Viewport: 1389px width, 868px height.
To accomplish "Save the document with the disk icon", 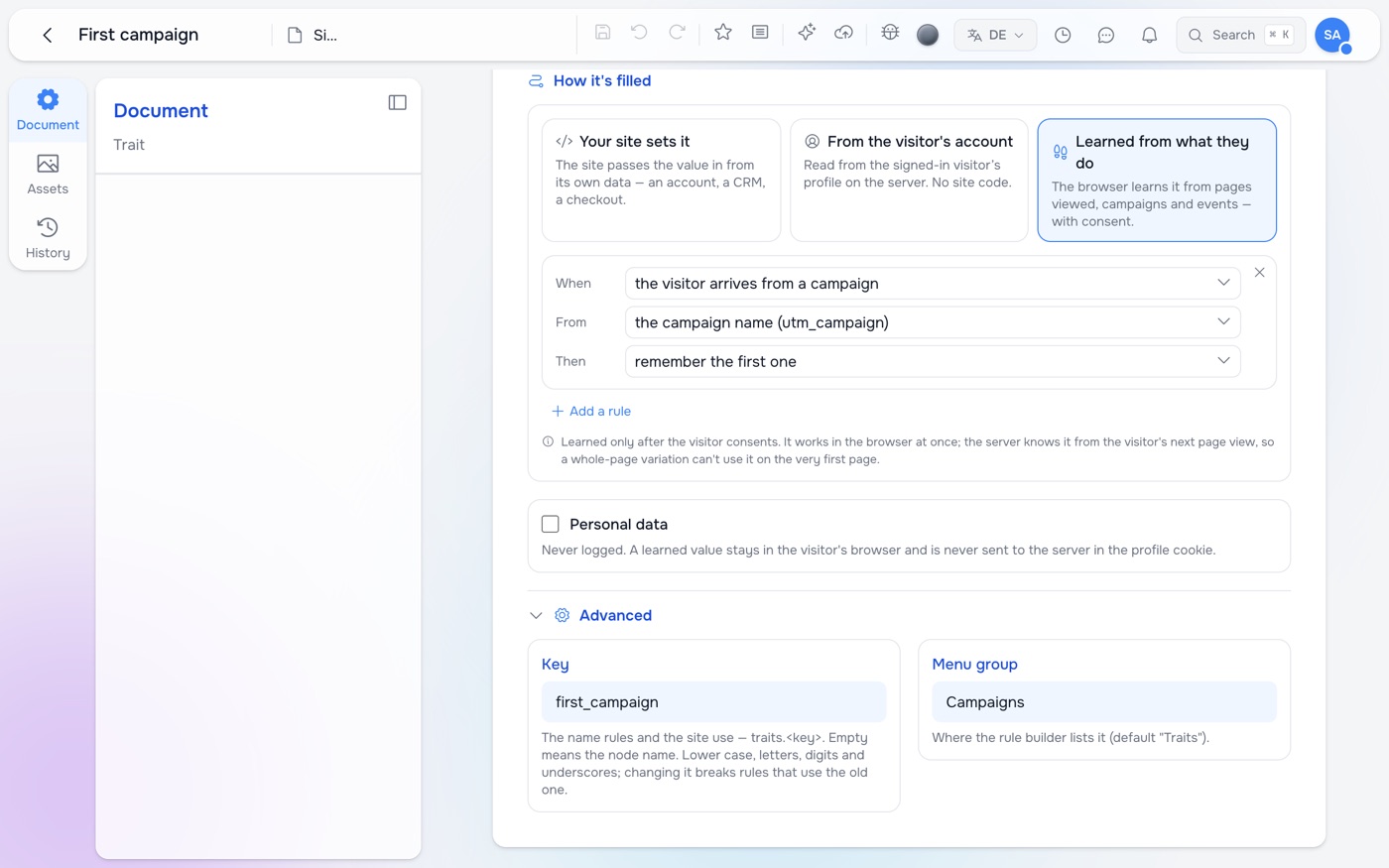I will pyautogui.click(x=602, y=32).
